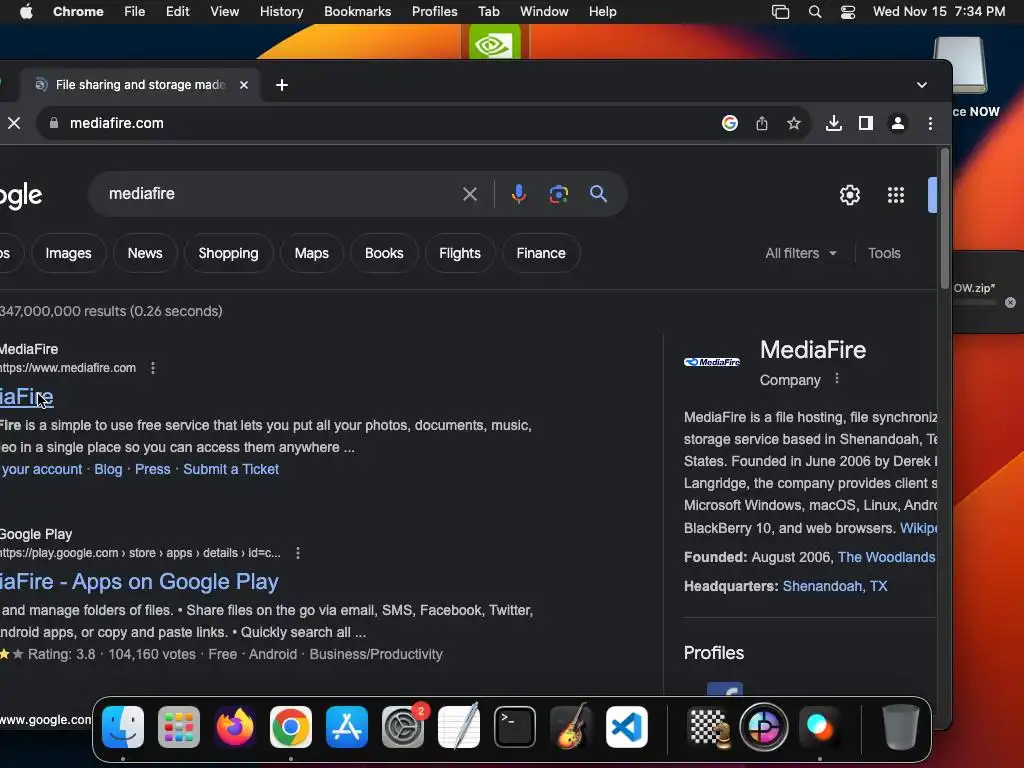Search by image with Lens icon

558,194
